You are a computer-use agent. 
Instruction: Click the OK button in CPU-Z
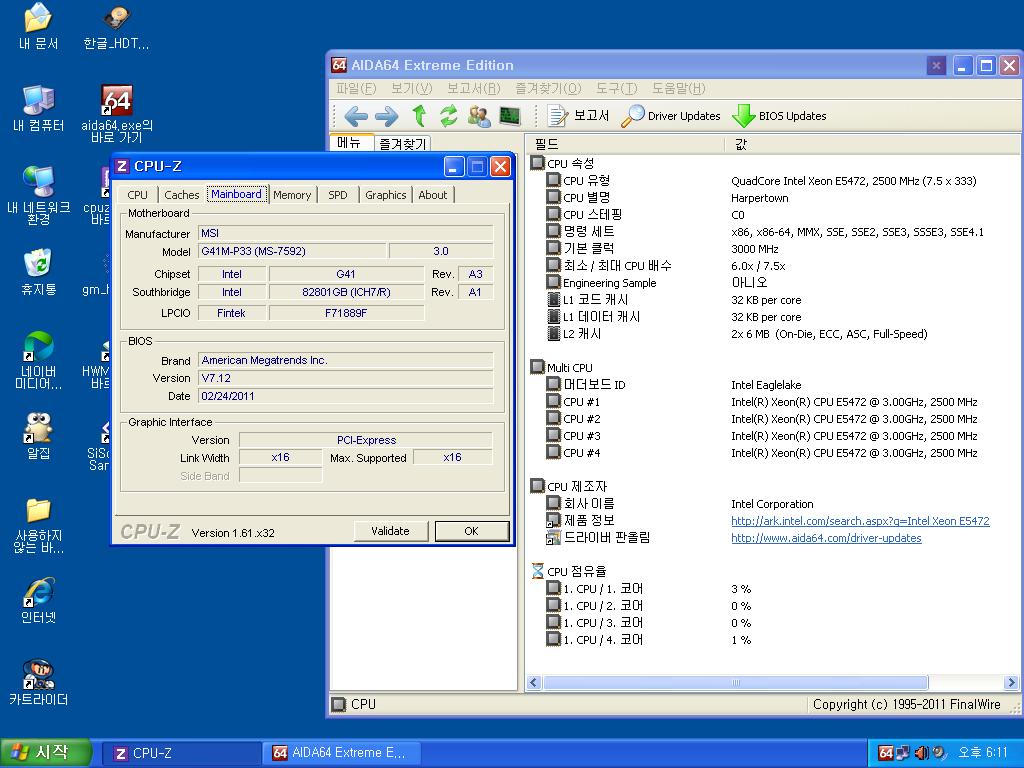pos(472,531)
